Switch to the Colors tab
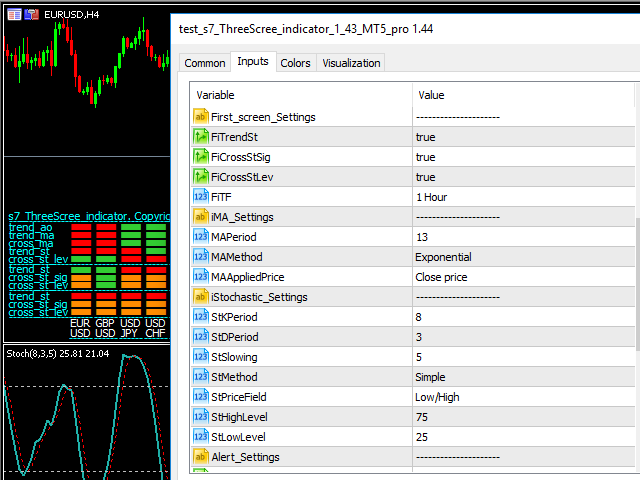The height and width of the screenshot is (480, 640). tap(295, 63)
